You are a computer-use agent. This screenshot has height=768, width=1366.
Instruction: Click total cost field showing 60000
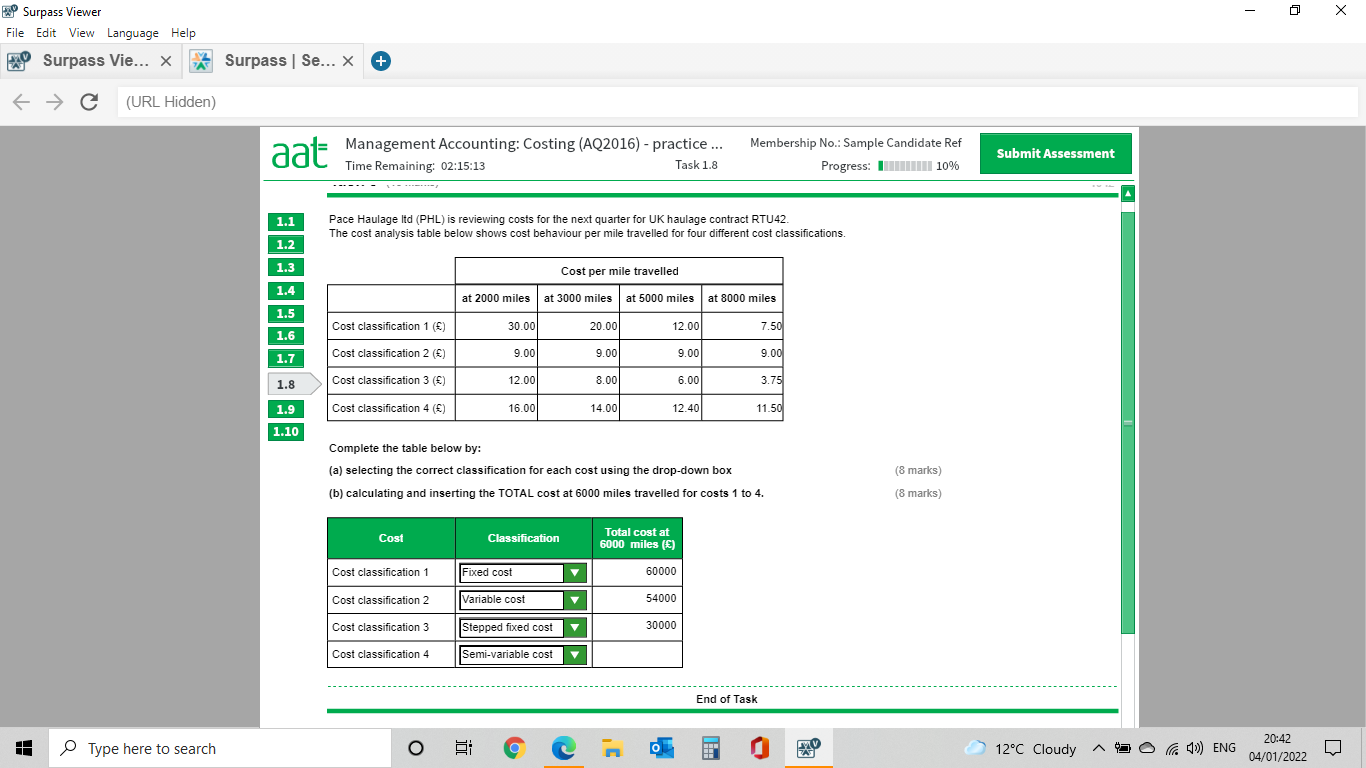pos(637,572)
